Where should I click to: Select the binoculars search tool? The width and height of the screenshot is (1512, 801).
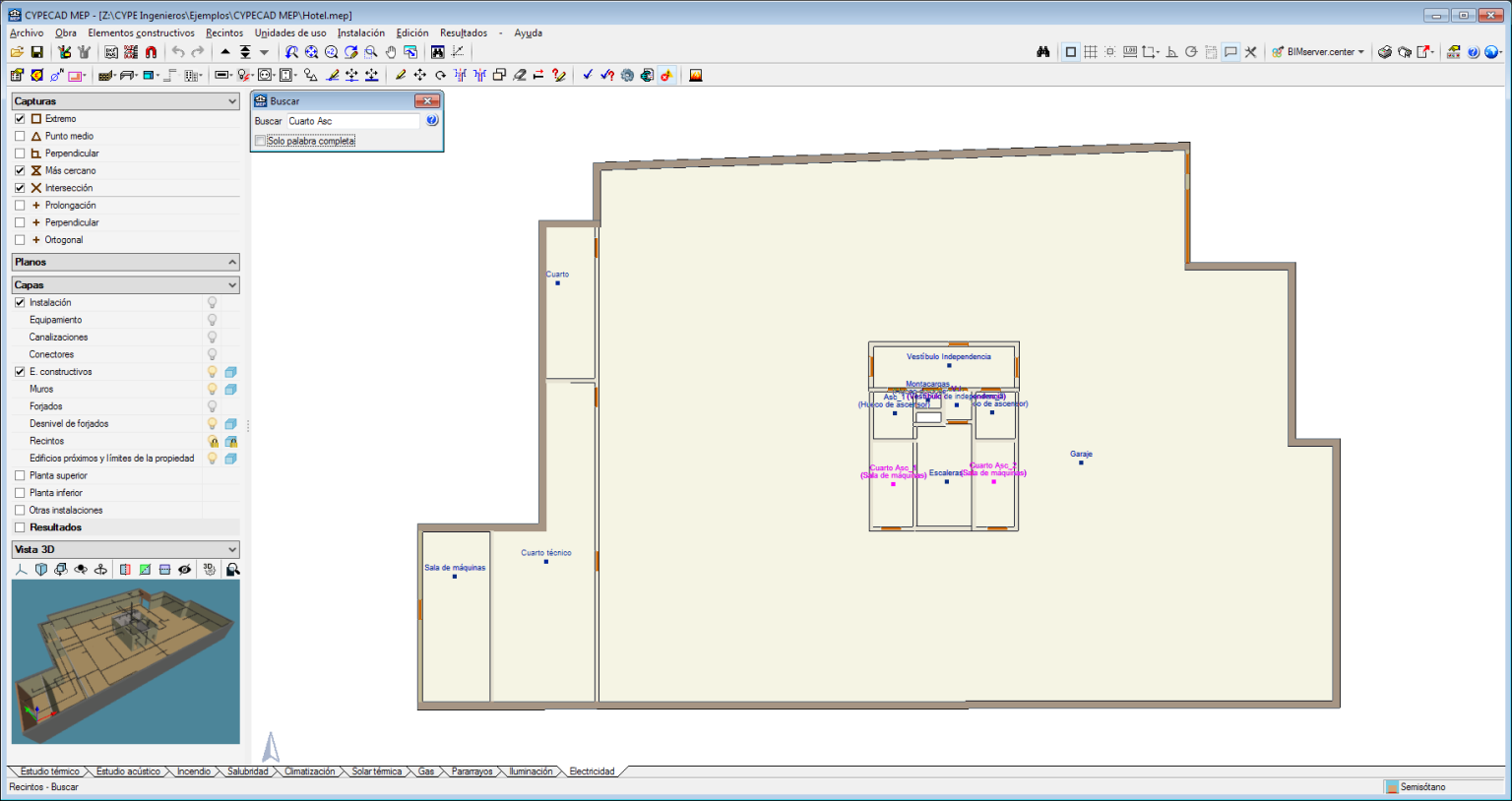(1043, 51)
